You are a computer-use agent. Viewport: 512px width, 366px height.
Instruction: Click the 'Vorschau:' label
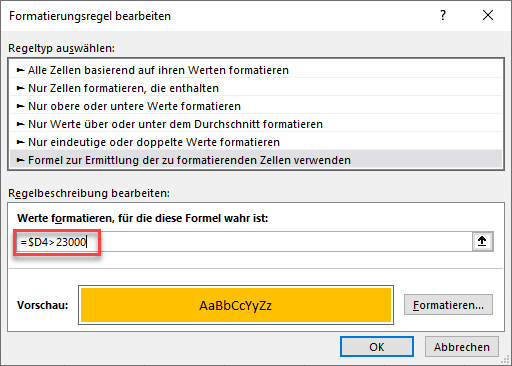tap(43, 305)
